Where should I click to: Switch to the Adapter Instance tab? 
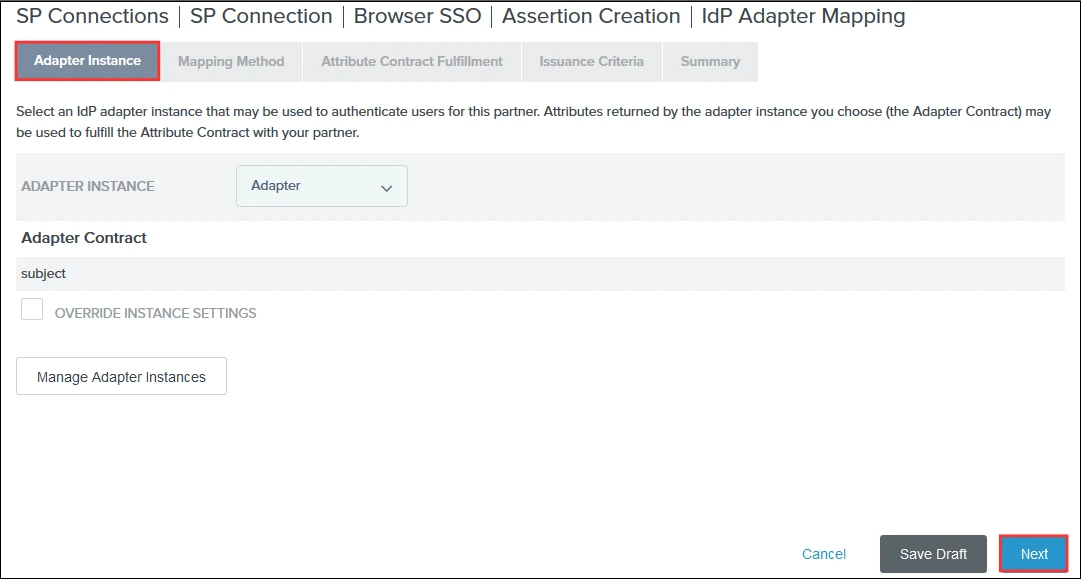click(x=87, y=61)
